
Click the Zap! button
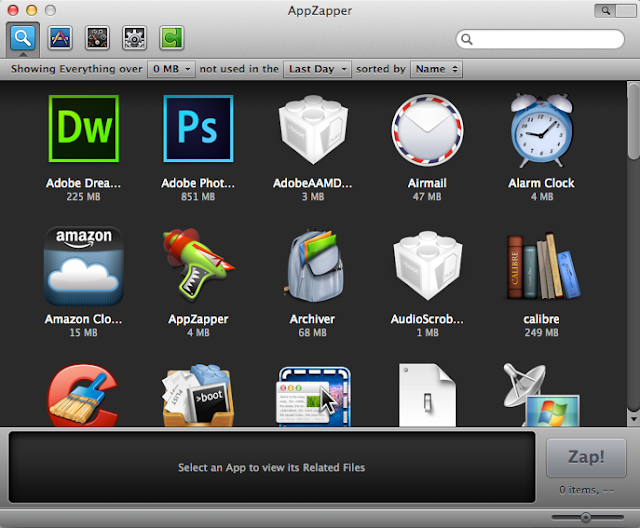pyautogui.click(x=586, y=457)
